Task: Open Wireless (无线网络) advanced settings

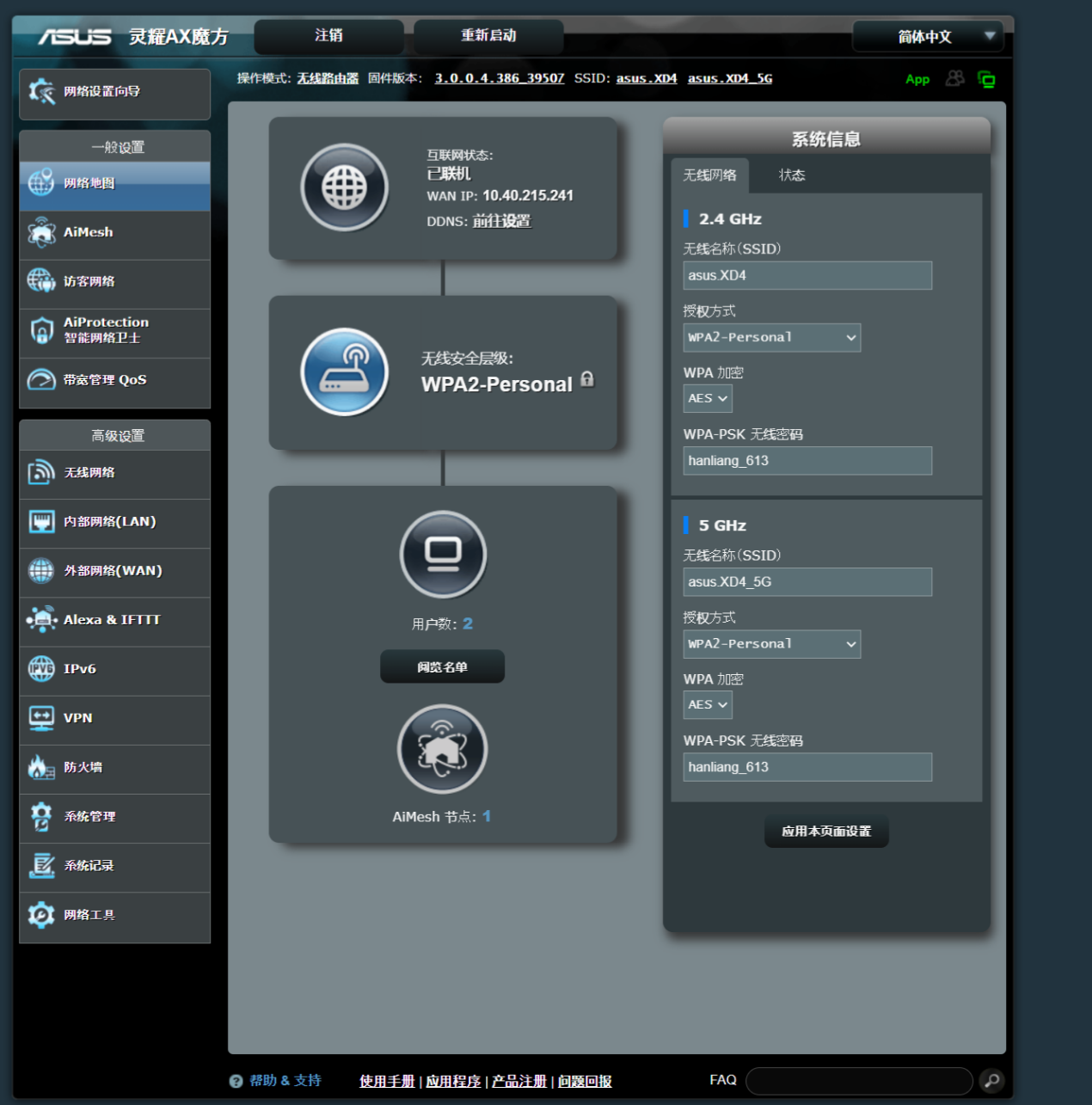Action: 114,475
